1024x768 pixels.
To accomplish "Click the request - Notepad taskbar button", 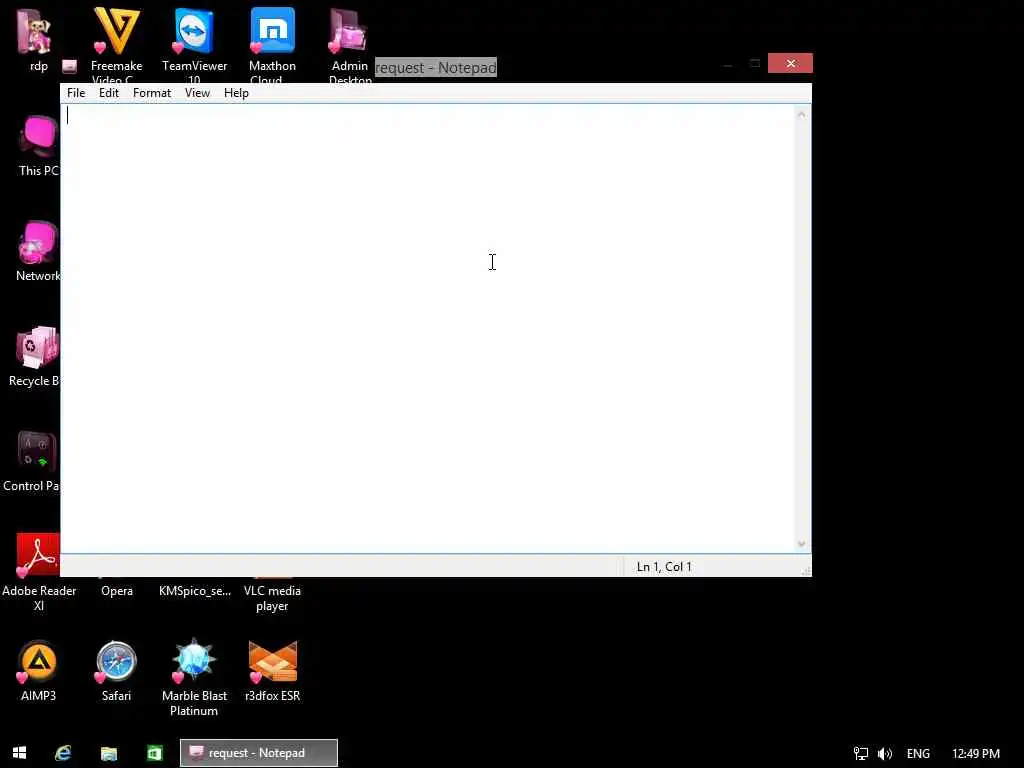I will (x=259, y=753).
